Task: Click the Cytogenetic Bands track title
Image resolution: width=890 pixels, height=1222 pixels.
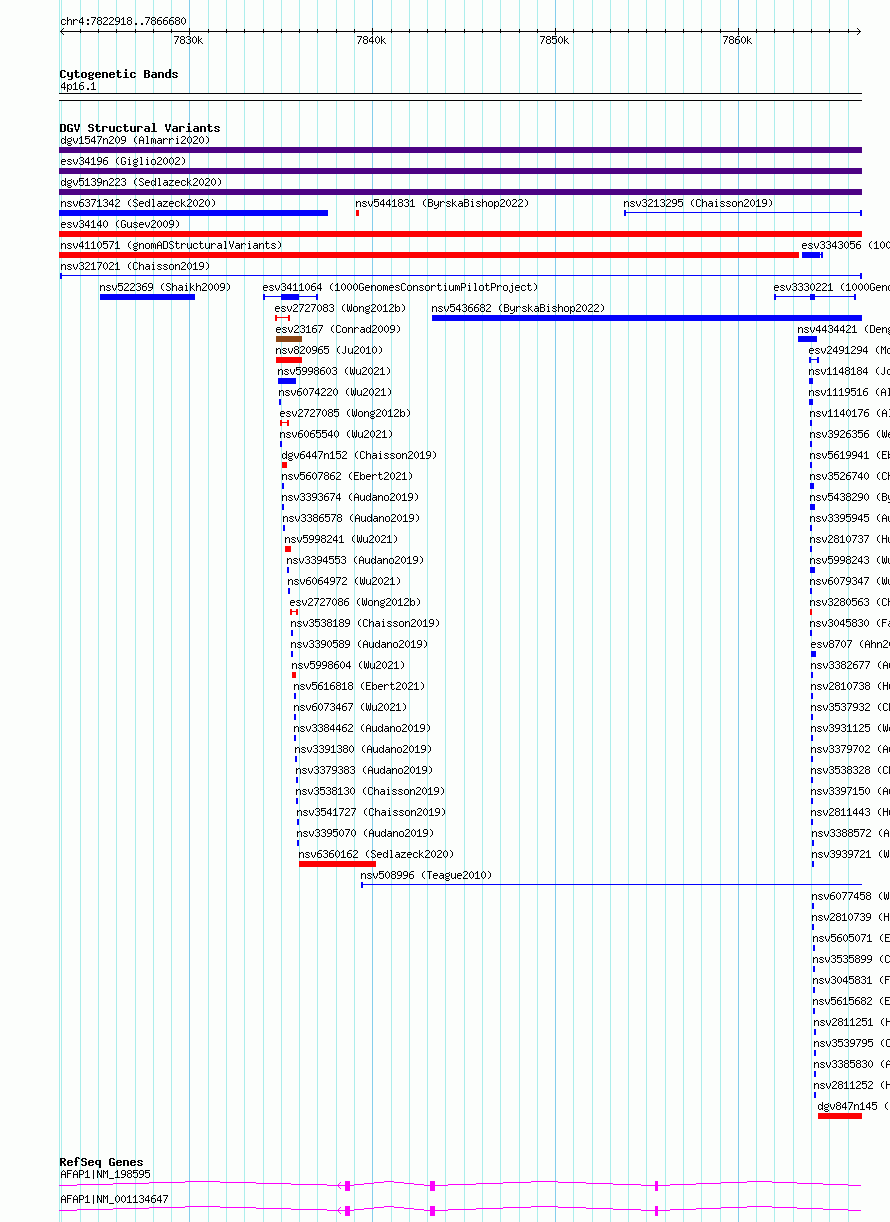Action: pos(119,74)
